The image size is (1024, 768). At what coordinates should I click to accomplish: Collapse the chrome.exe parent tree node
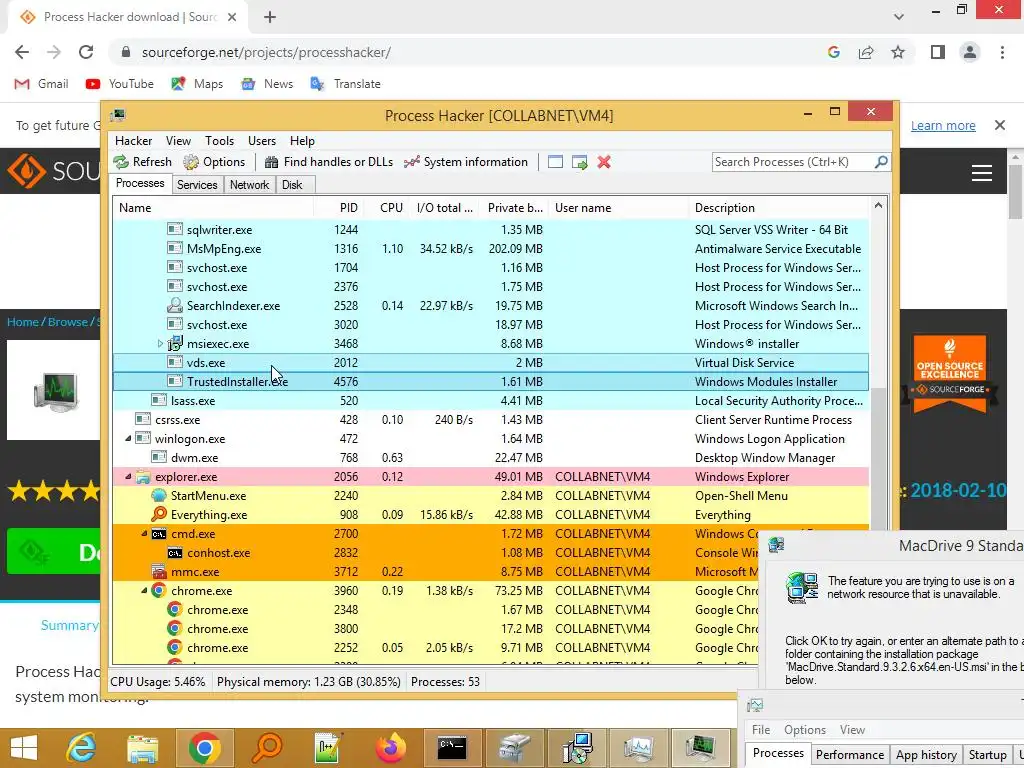click(144, 590)
